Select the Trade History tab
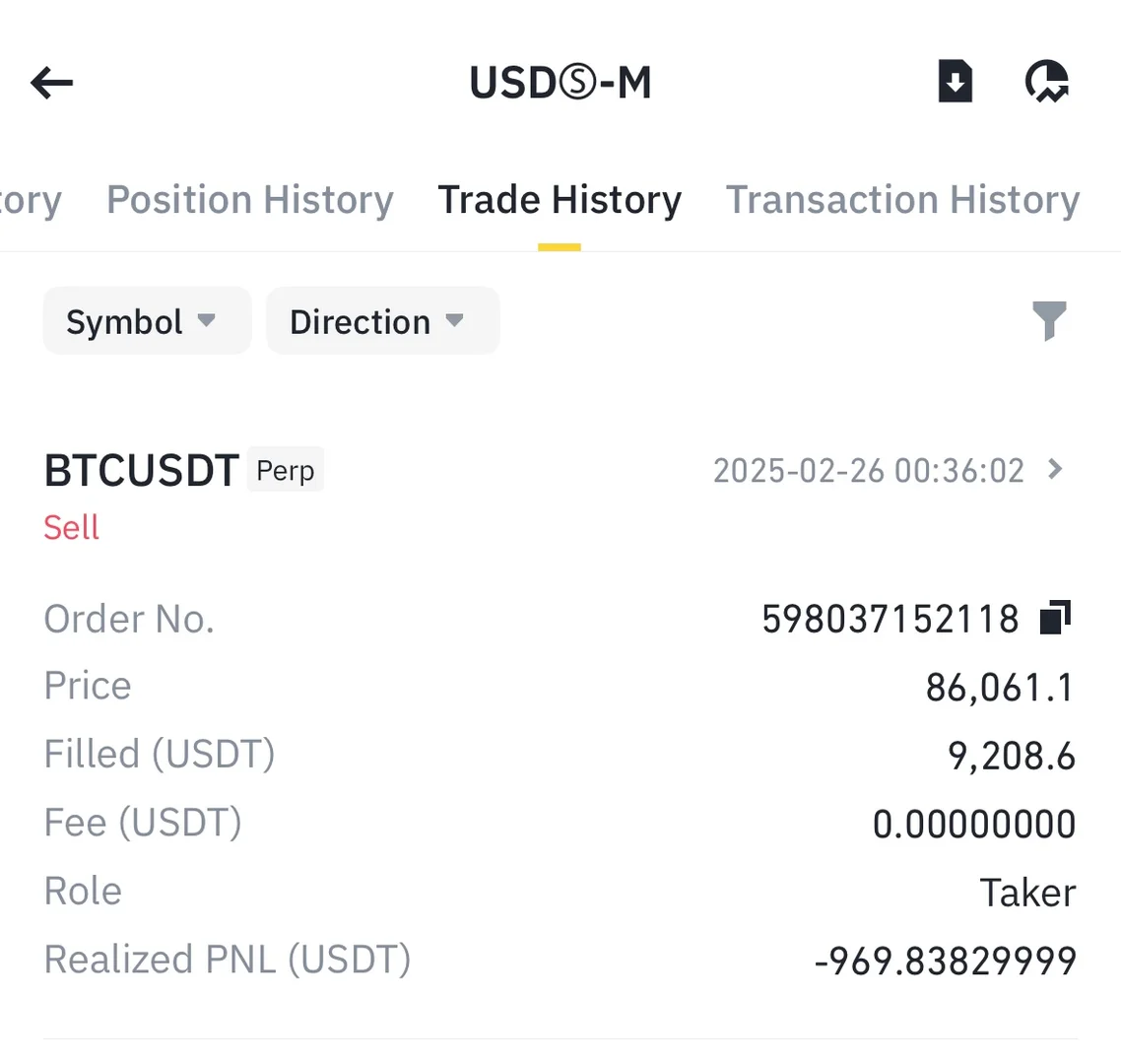The width and height of the screenshot is (1121, 1064). click(560, 200)
